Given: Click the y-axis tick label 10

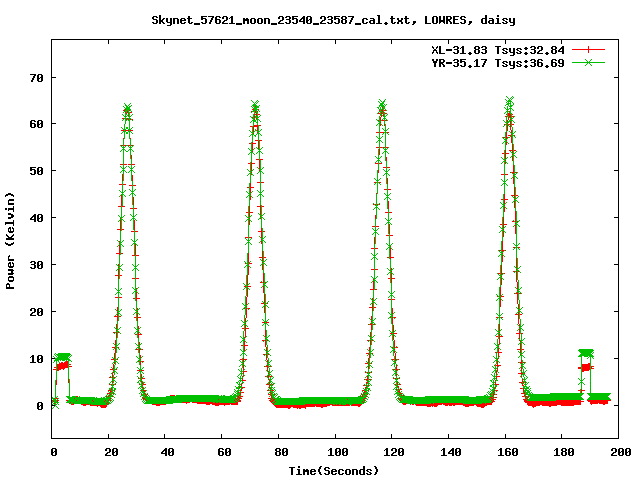Looking at the screenshot, I should click(x=36, y=359).
